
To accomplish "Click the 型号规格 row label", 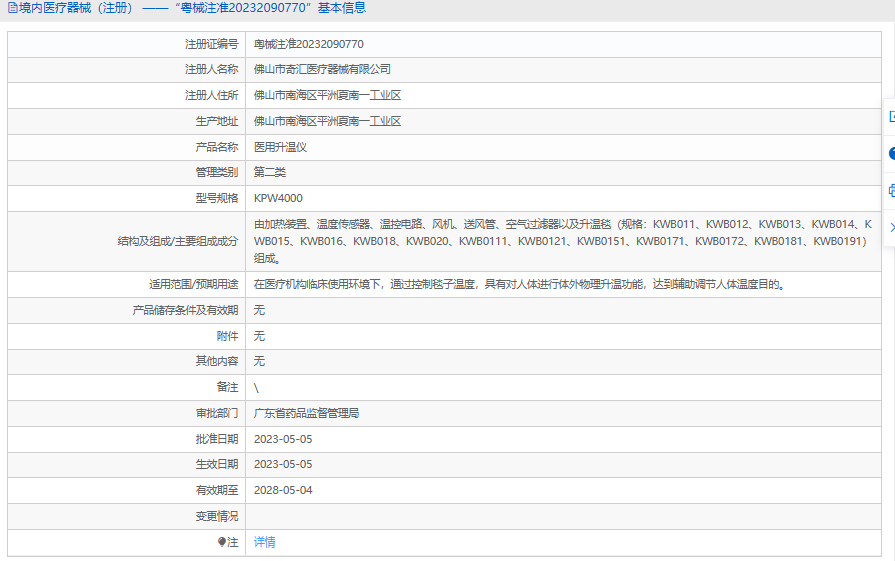I will (217, 198).
